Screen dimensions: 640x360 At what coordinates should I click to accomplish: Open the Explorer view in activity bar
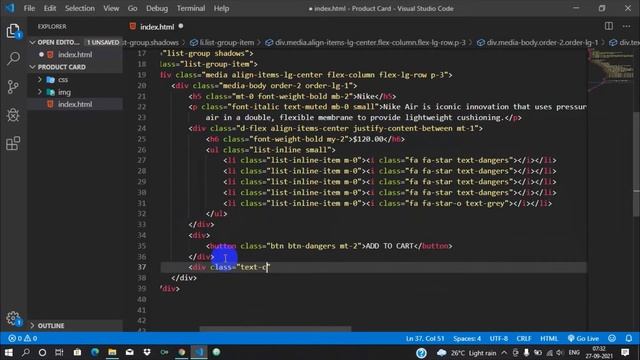pos(13,31)
